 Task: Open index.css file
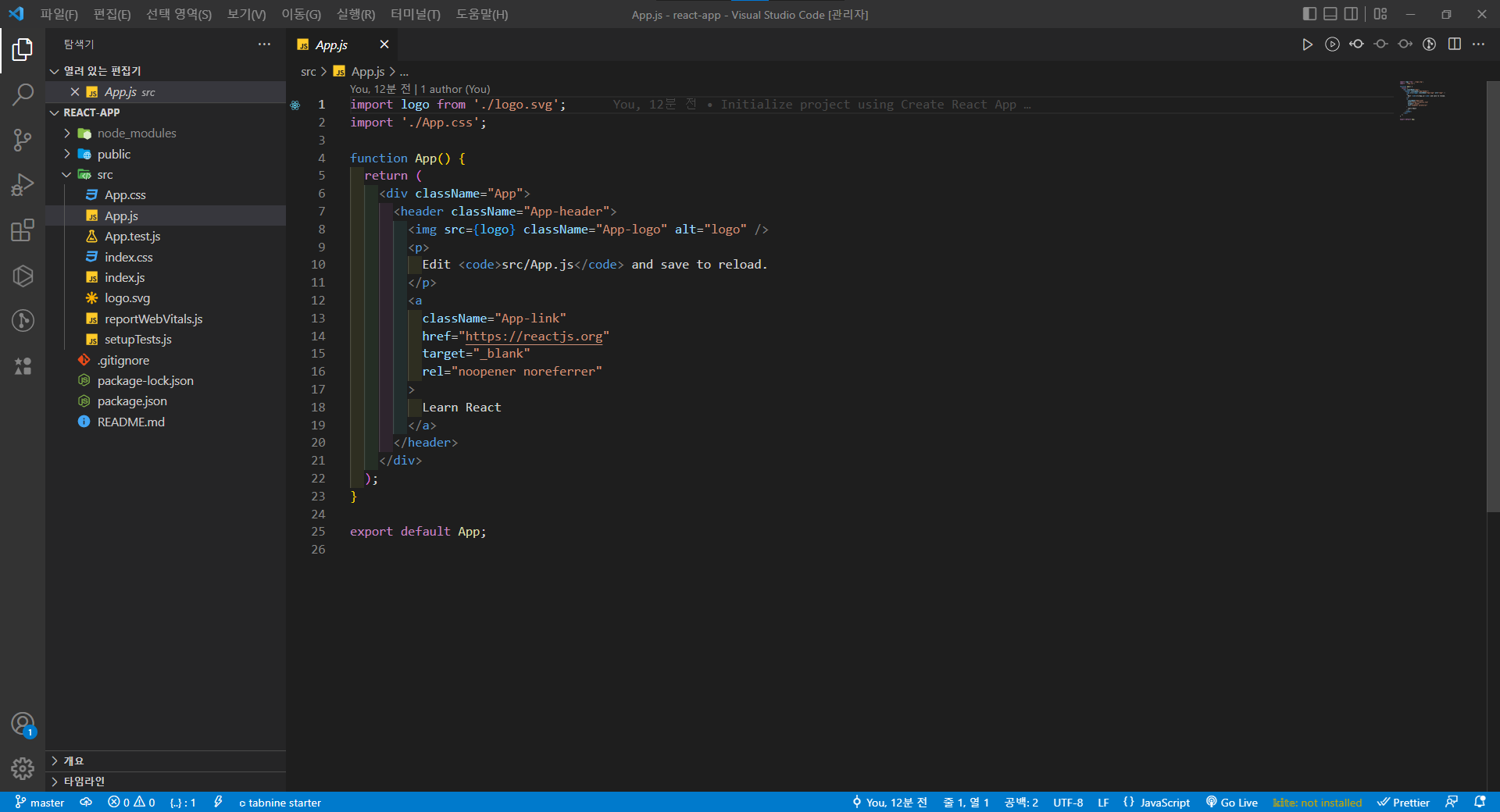tap(166, 257)
